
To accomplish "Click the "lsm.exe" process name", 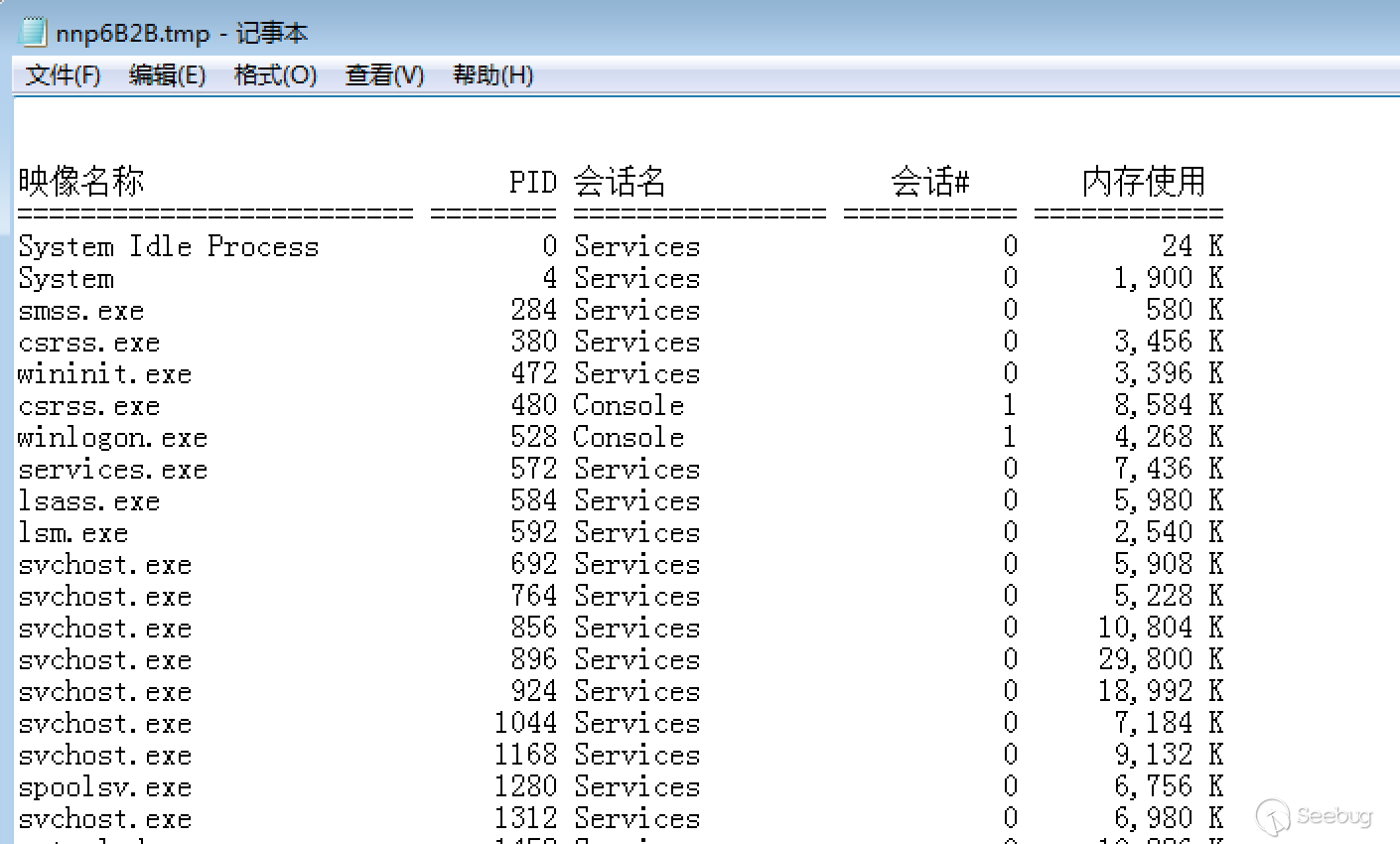I will (73, 532).
